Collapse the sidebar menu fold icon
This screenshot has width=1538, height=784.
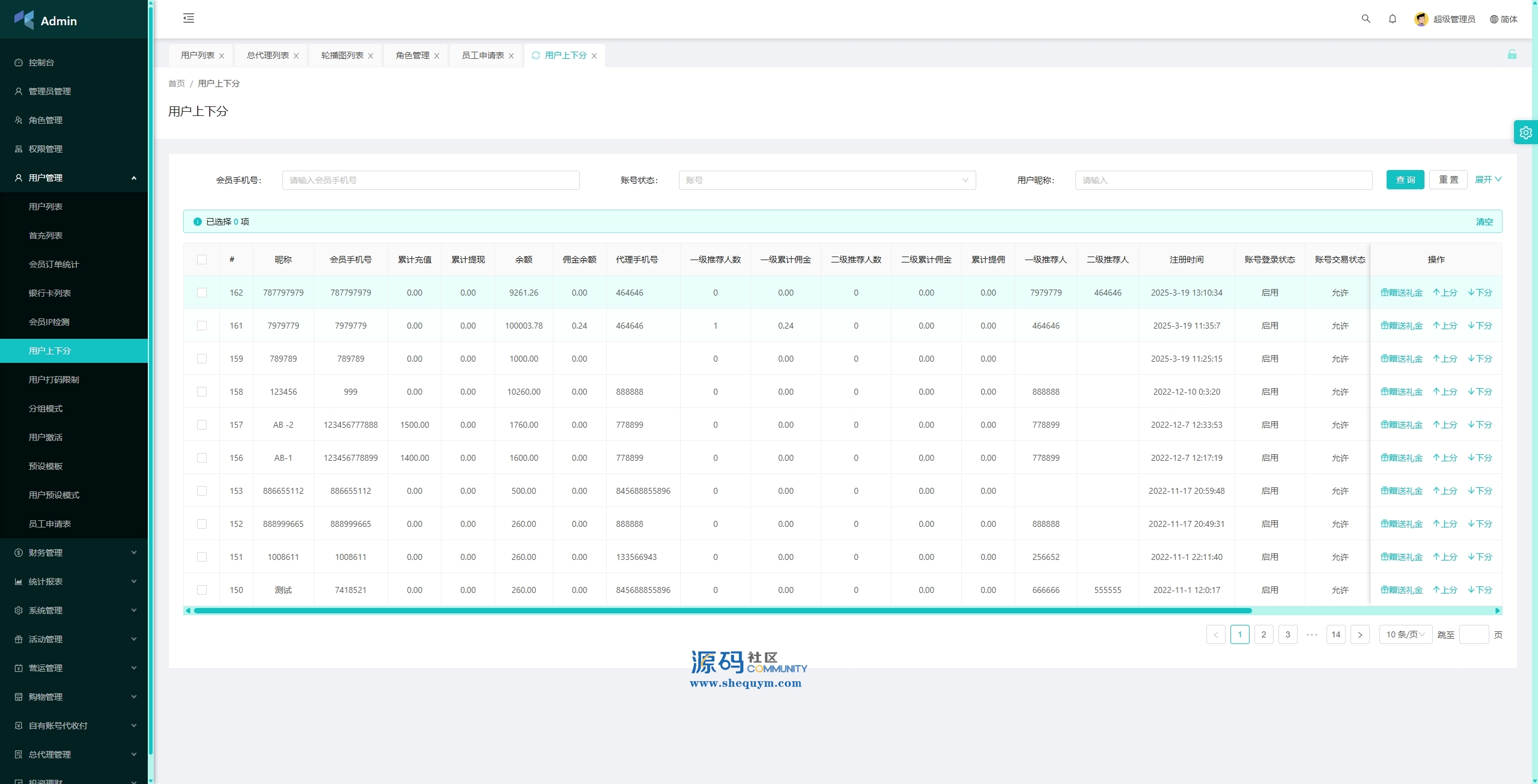point(189,18)
